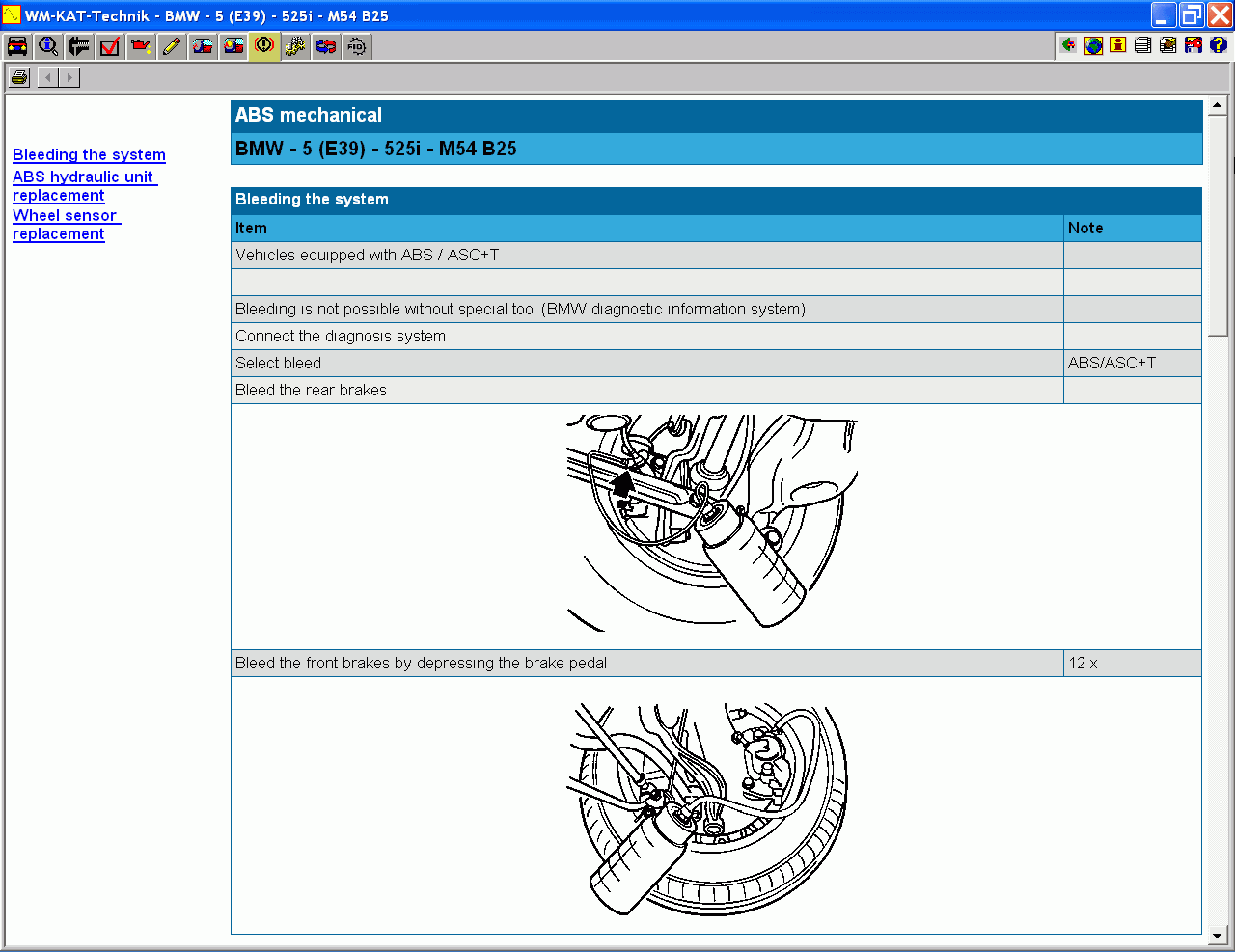Click the '12 x' note cell
The height and width of the screenshot is (952, 1235).
[x=1133, y=663]
